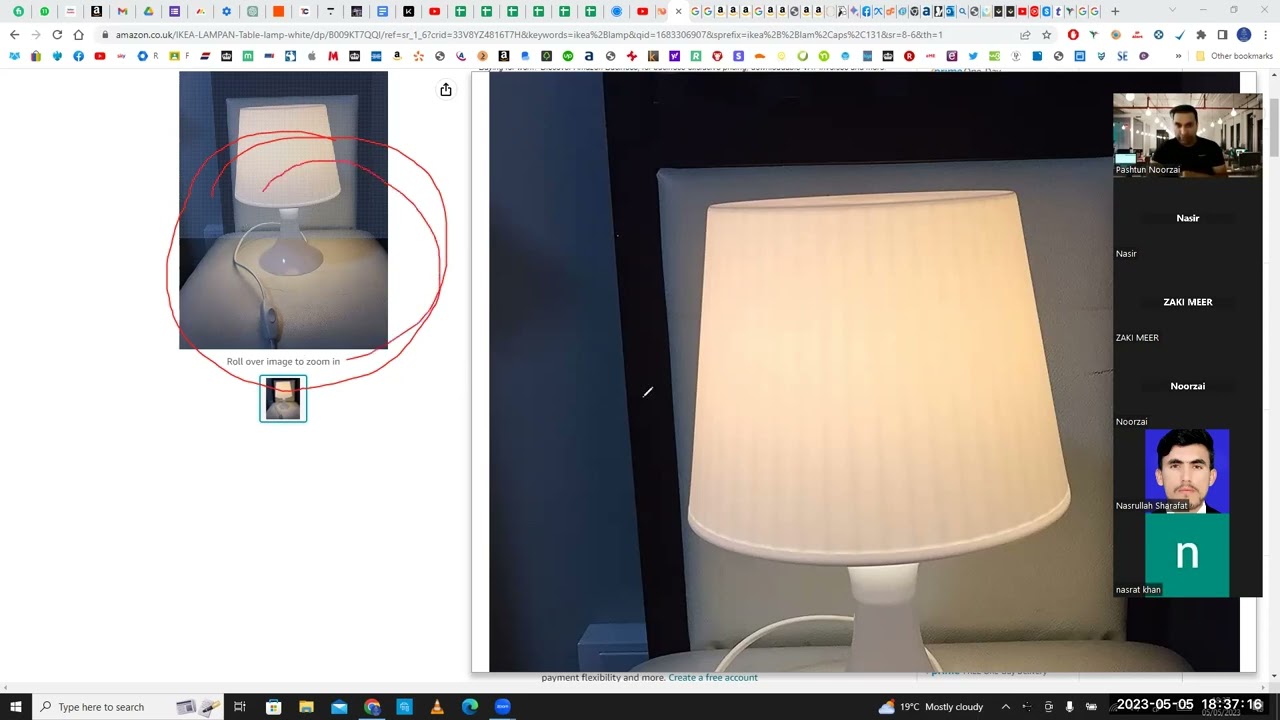
Task: Share this page from the address bar
Action: [1025, 34]
